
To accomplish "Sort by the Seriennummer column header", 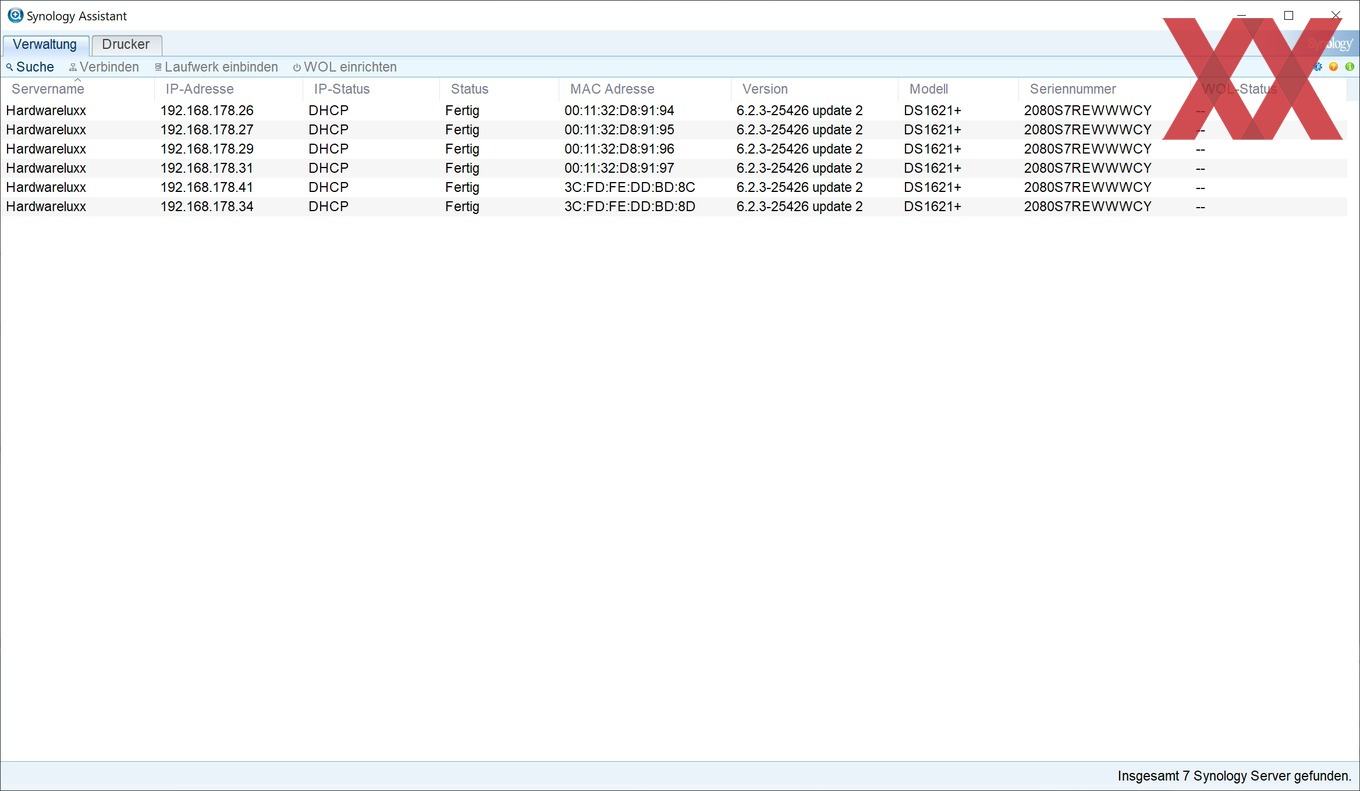I will [1105, 89].
